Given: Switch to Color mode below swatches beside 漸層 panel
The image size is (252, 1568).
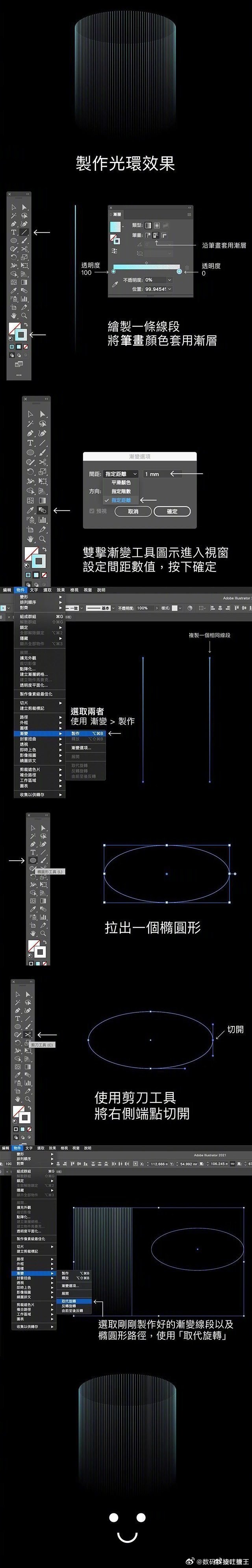Looking at the screenshot, I should tap(12, 347).
